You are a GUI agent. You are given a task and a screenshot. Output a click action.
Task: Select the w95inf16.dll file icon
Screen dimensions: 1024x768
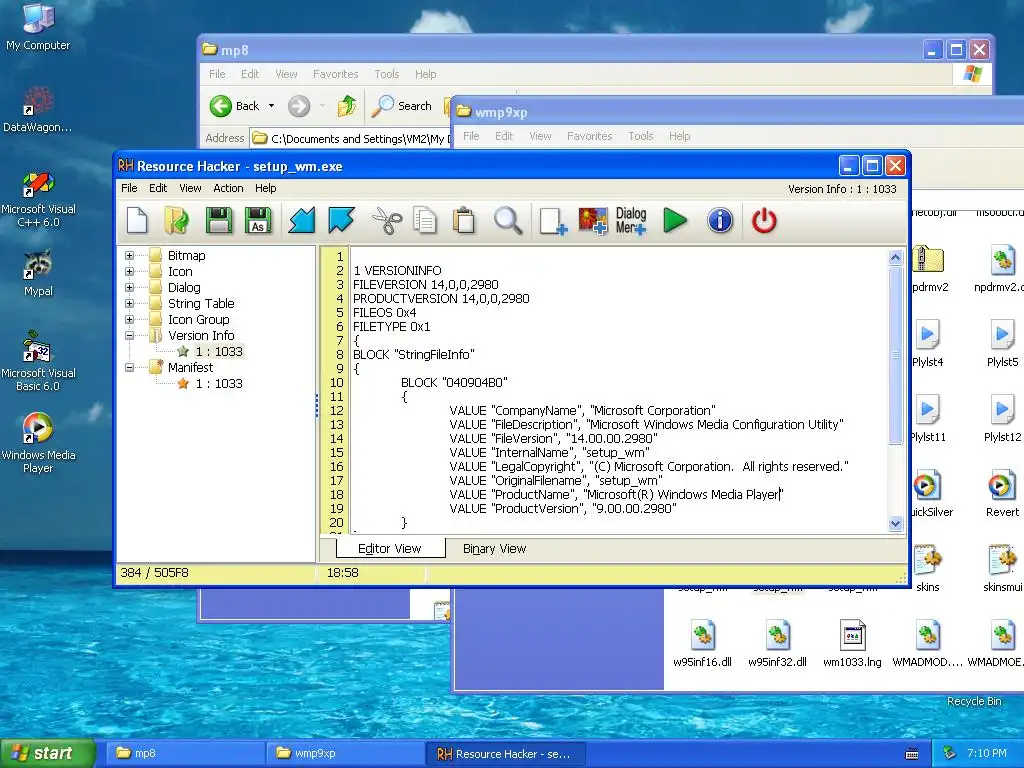coord(702,643)
